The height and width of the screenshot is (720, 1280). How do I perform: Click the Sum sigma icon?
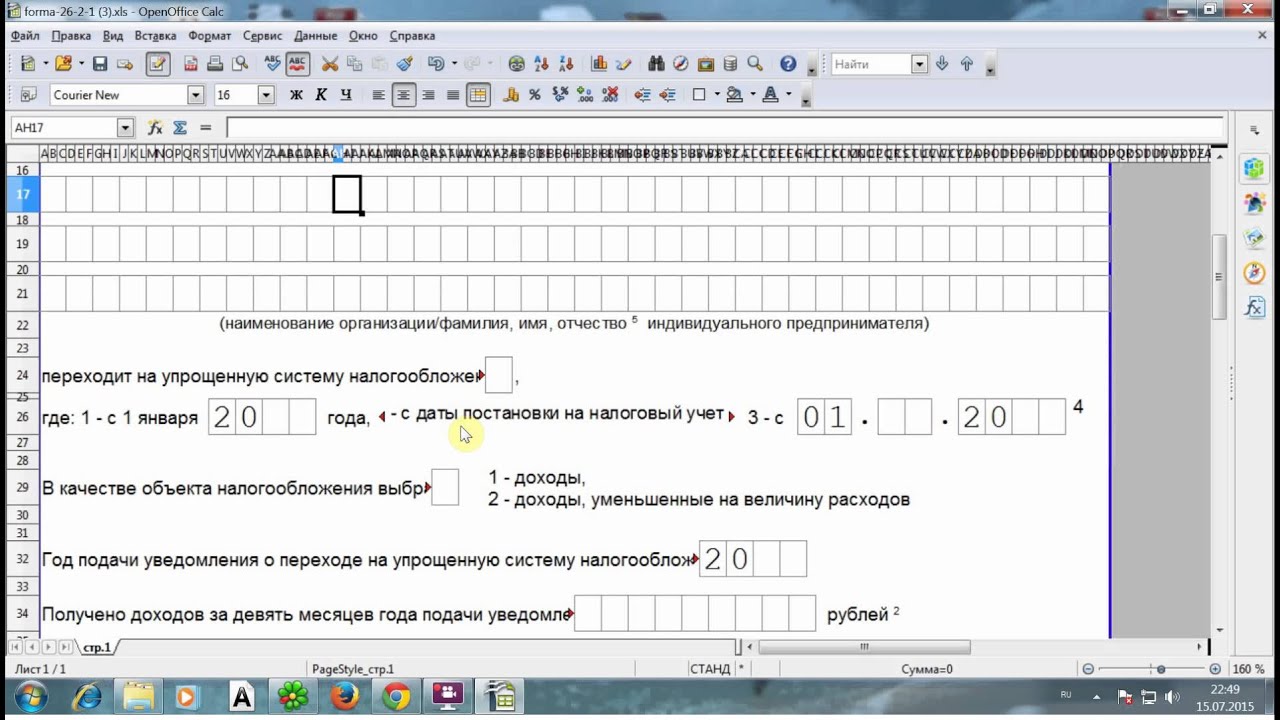(180, 128)
